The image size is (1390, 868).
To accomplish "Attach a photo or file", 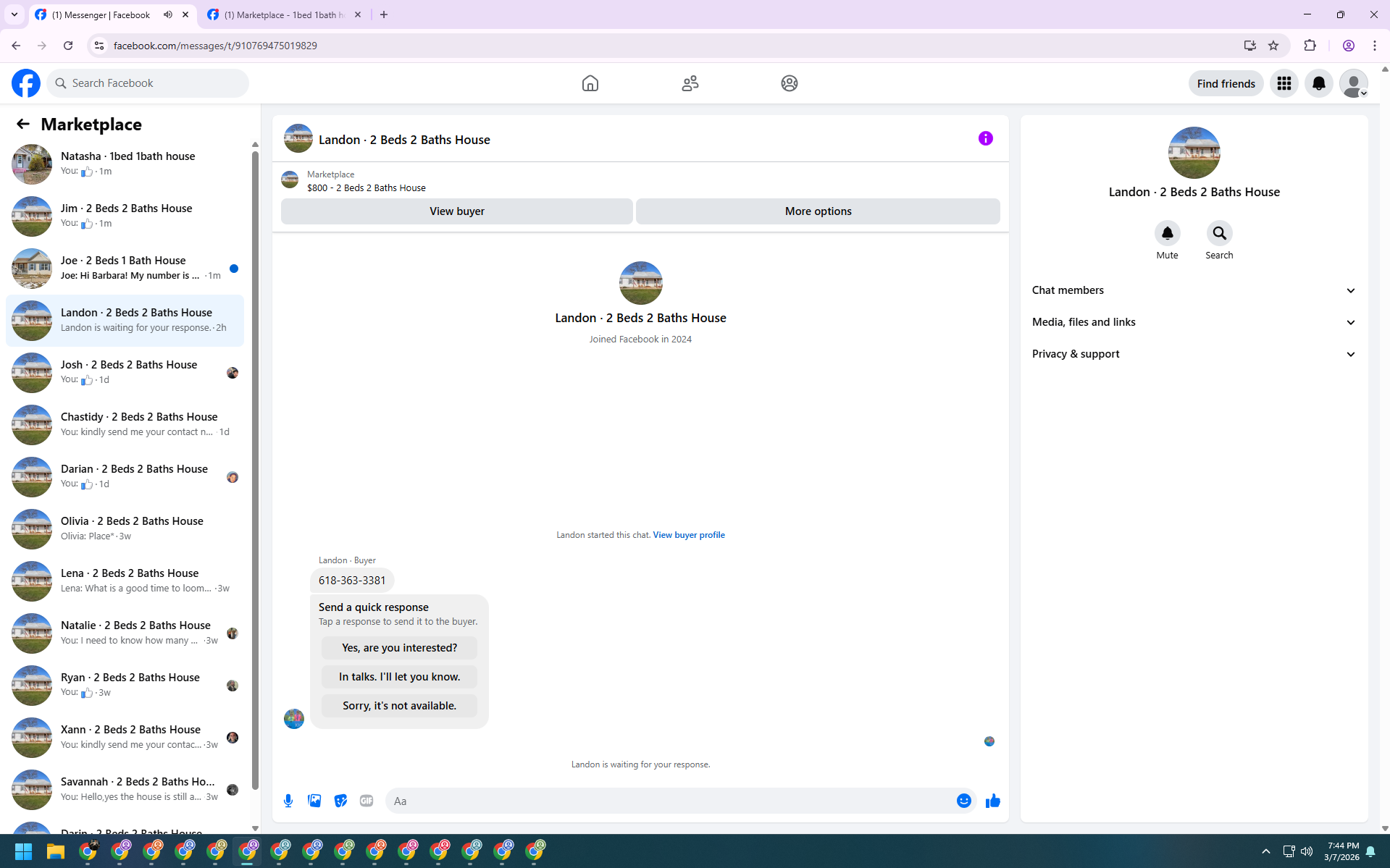I will pos(314,801).
